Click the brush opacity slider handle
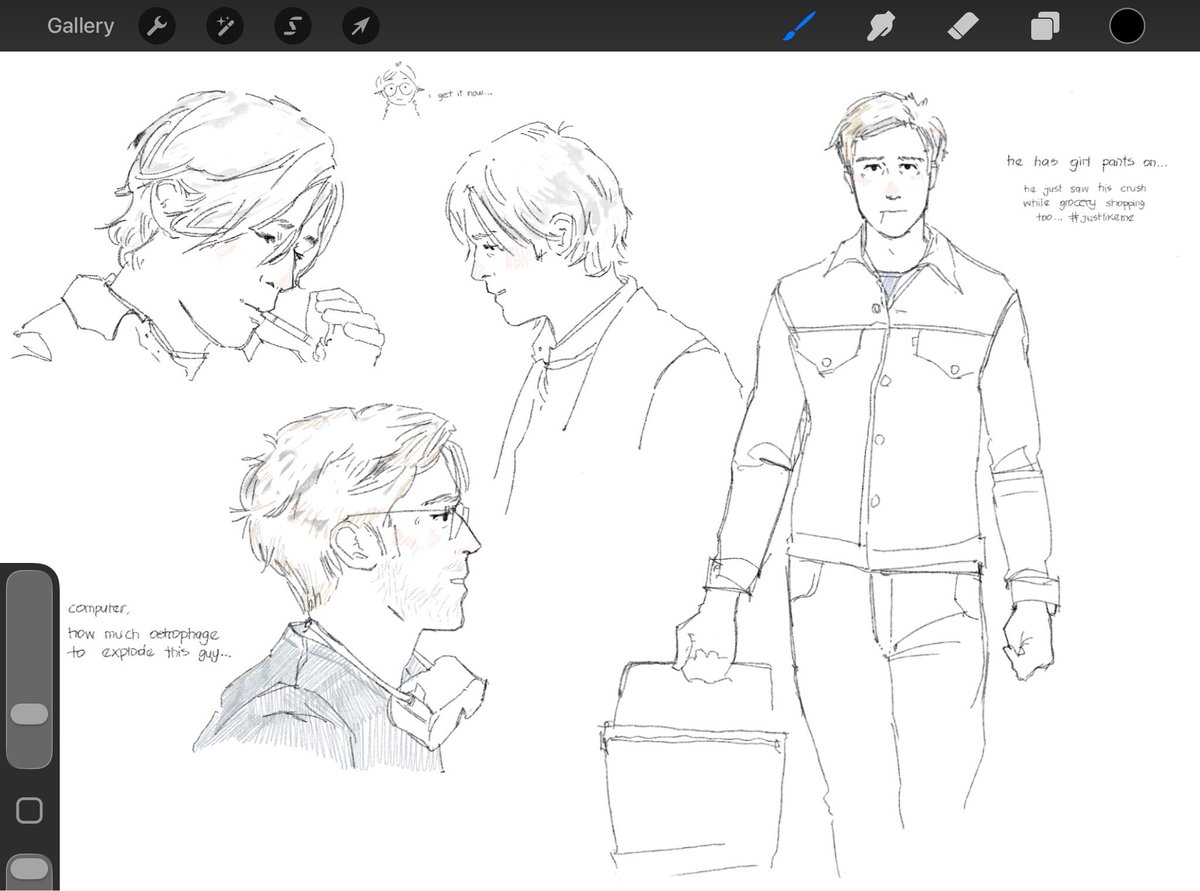 click(29, 867)
